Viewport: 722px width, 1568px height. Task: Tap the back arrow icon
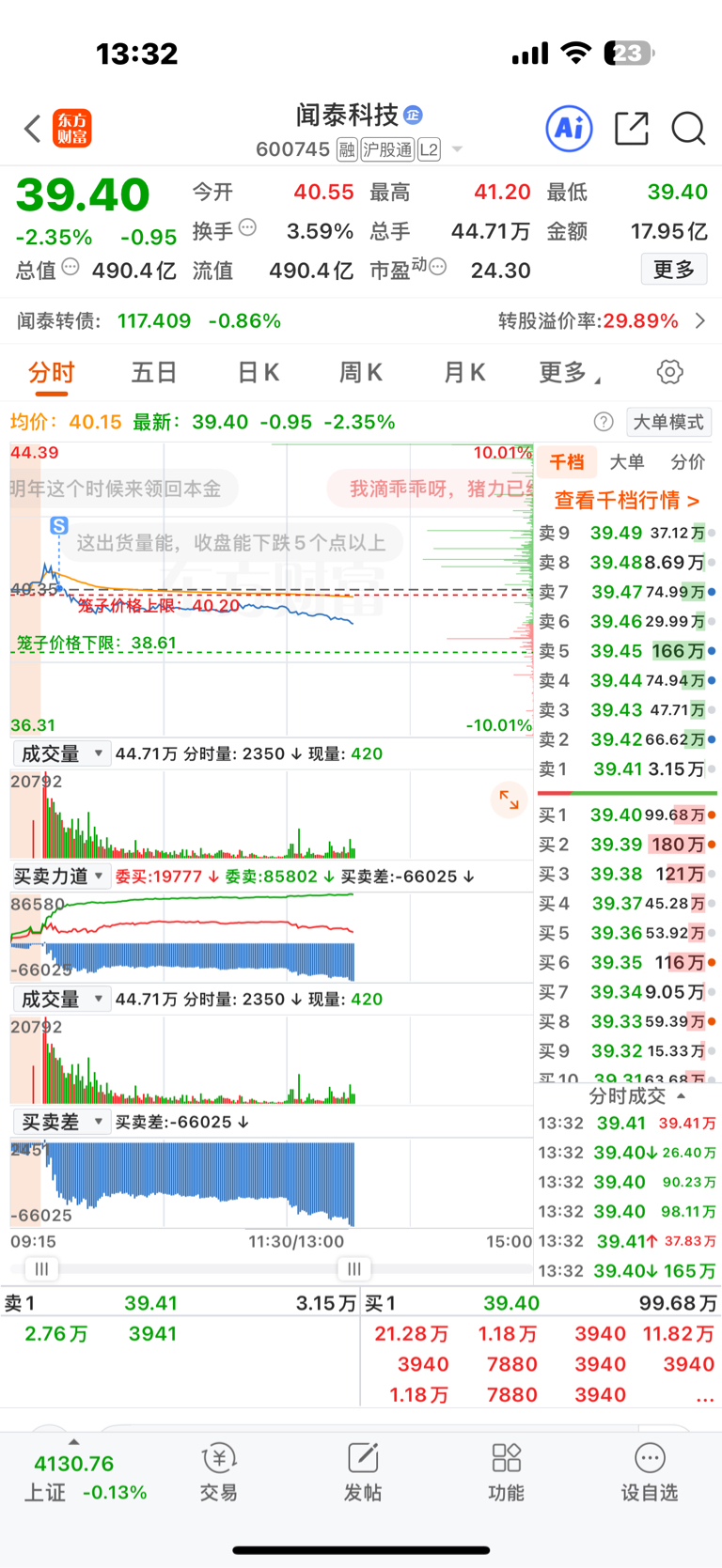click(33, 128)
